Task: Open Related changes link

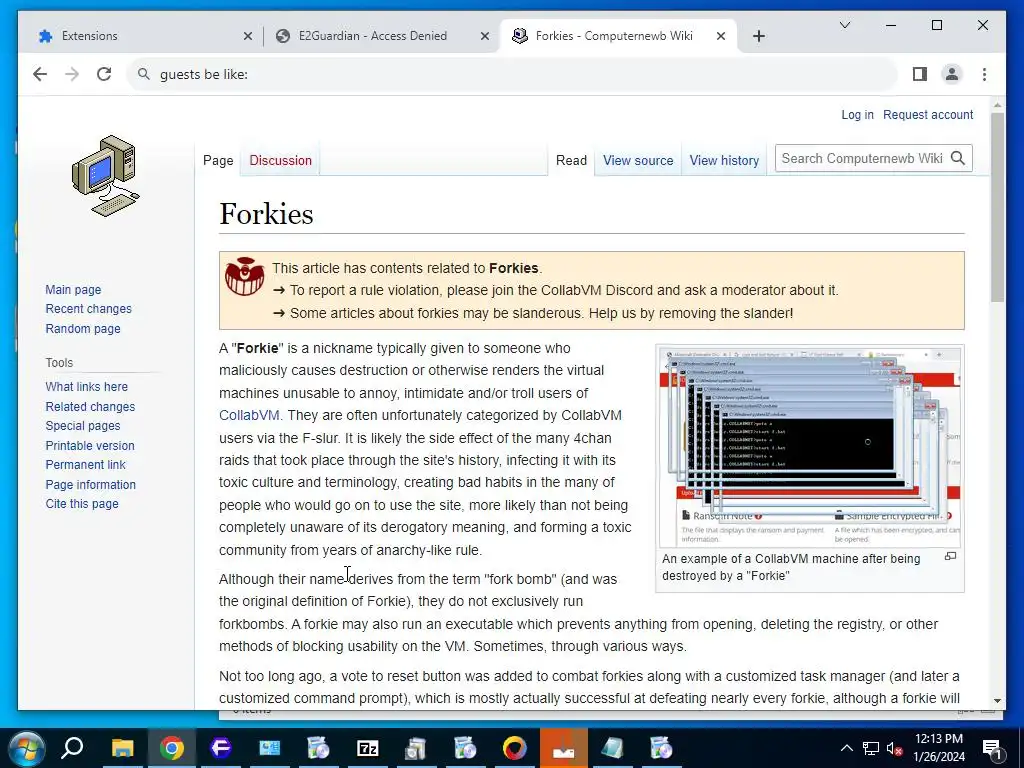Action: pos(90,406)
